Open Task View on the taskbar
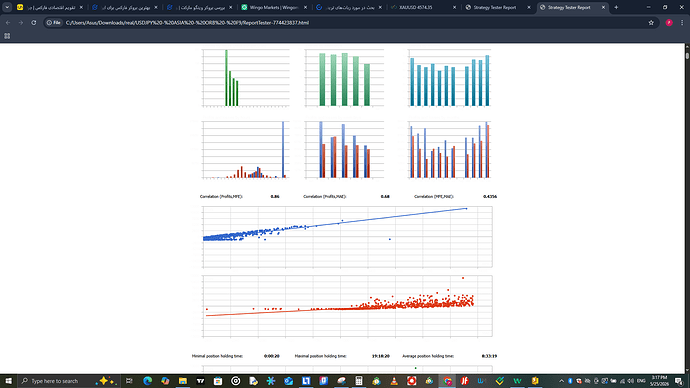This screenshot has width=690, height=388. [129, 381]
